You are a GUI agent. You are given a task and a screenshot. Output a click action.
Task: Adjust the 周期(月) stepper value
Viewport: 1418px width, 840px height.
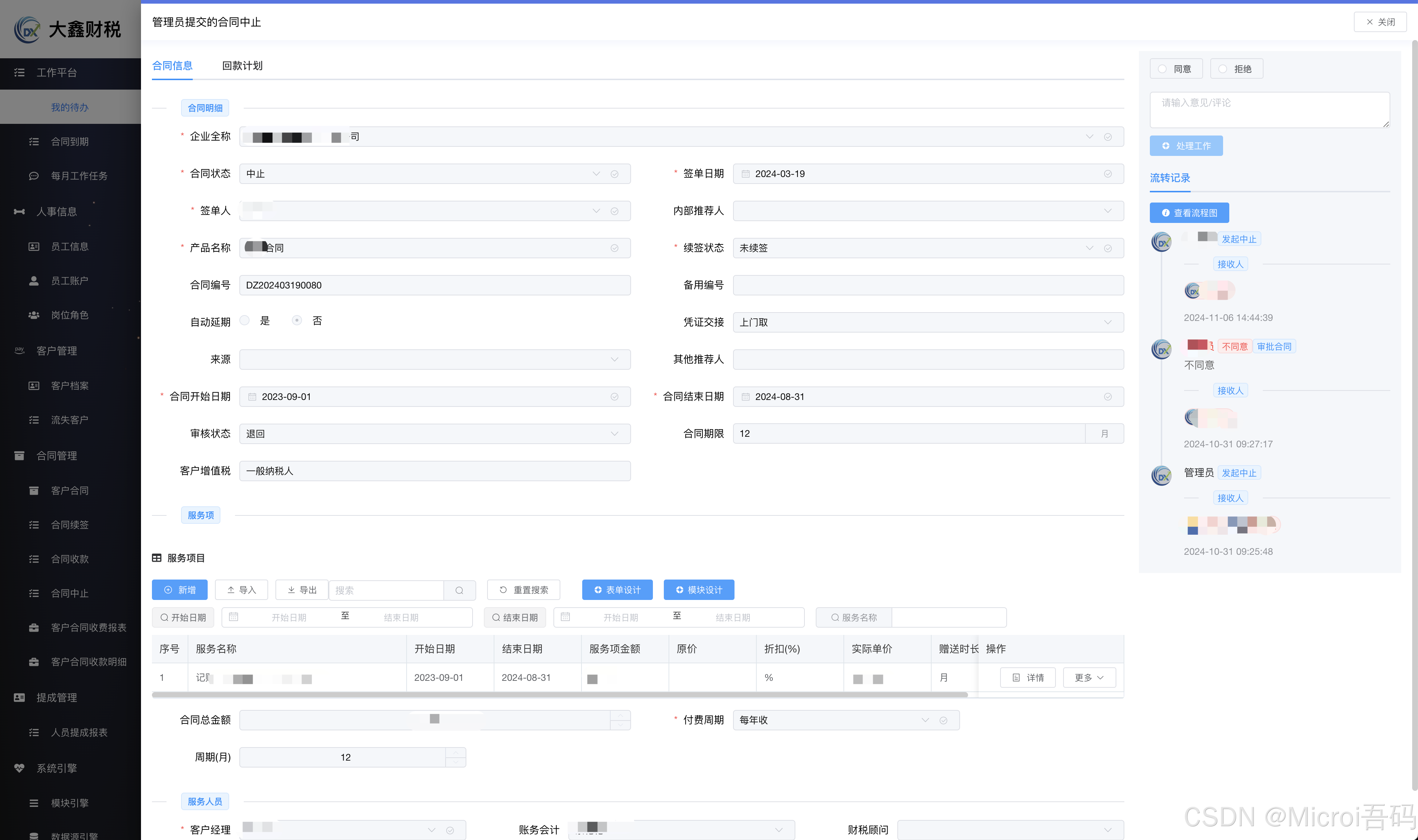[455, 757]
